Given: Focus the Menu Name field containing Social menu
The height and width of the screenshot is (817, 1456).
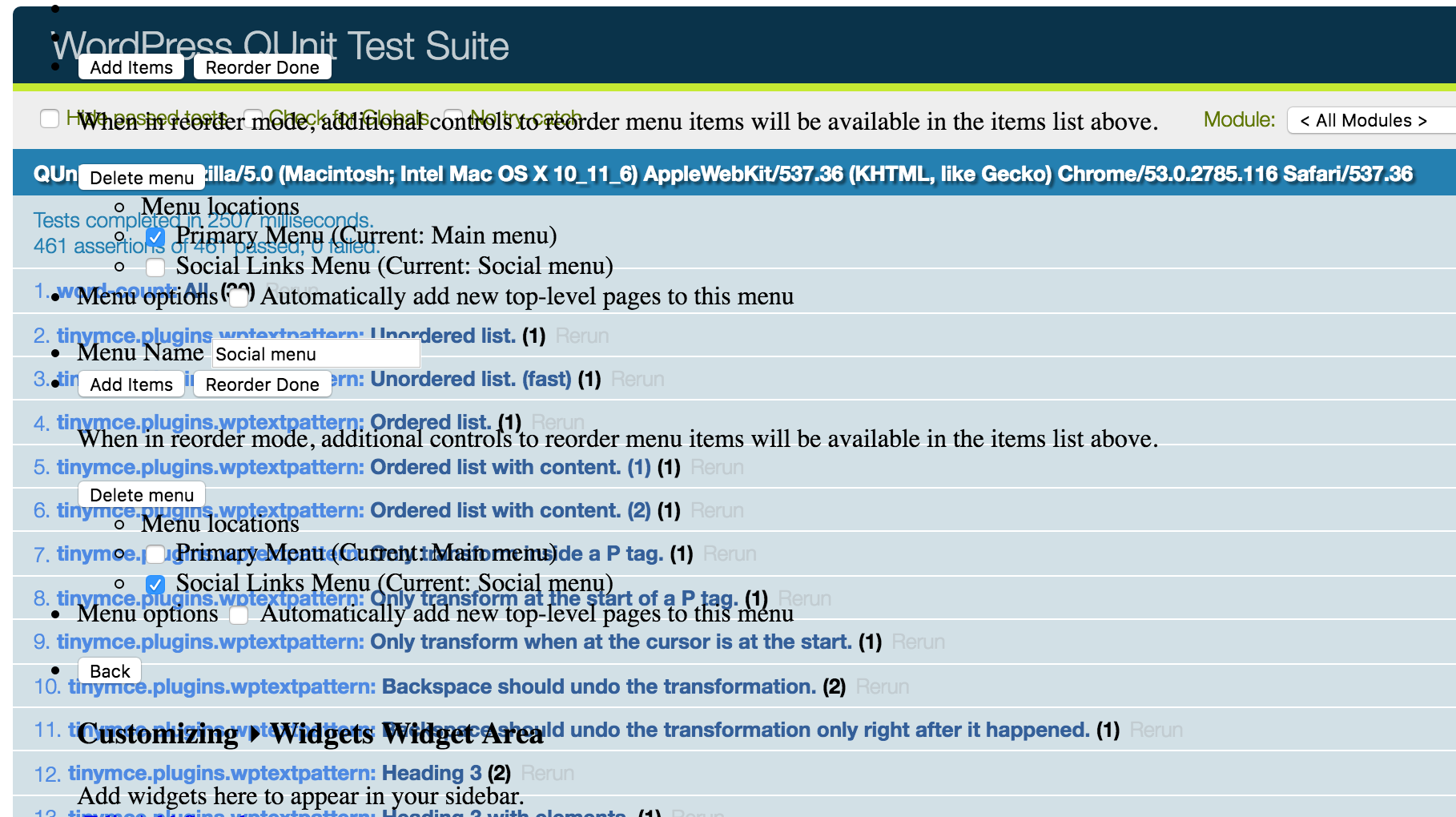Looking at the screenshot, I should coord(316,354).
